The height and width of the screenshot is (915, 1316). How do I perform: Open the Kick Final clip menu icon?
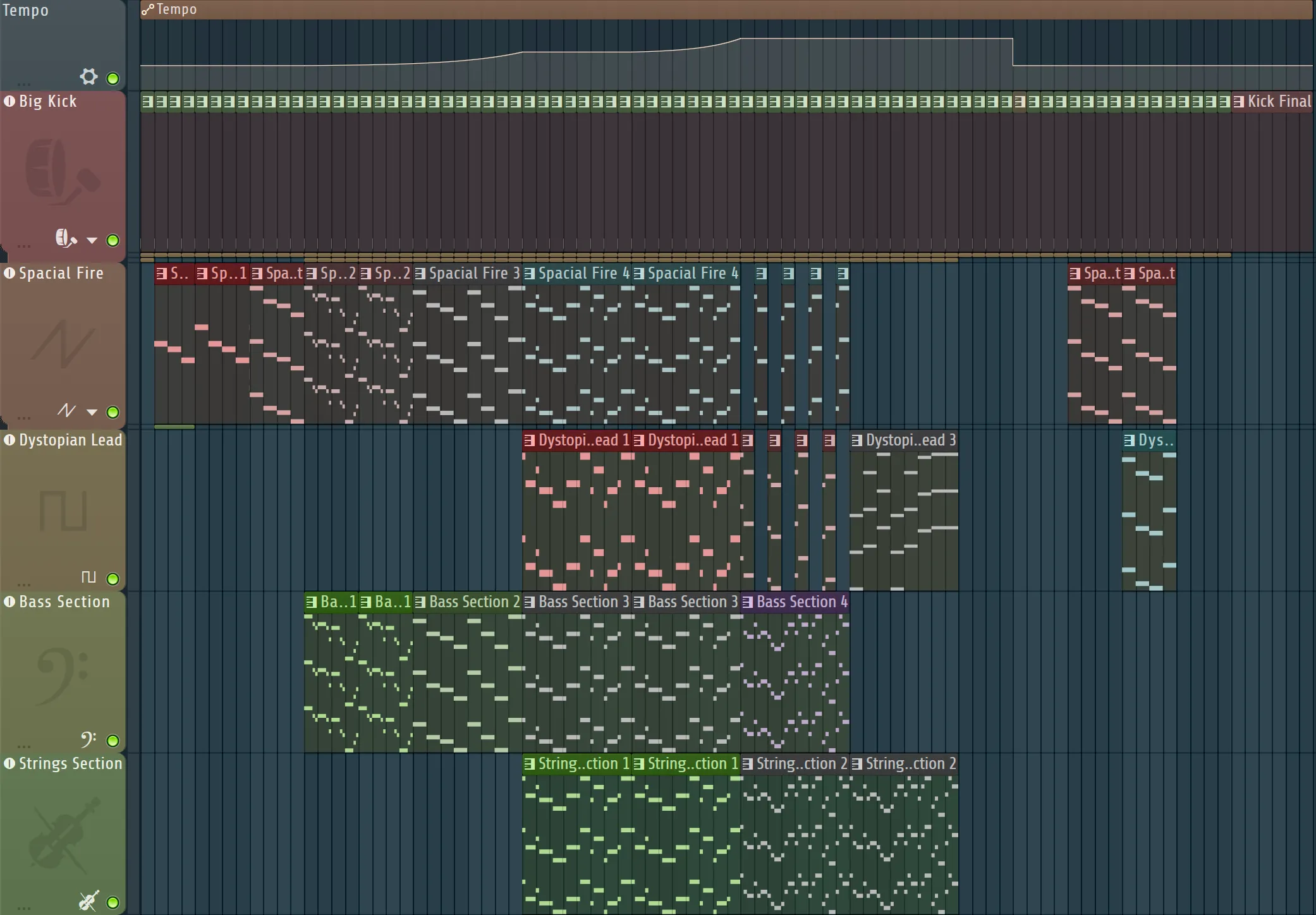pos(1239,102)
